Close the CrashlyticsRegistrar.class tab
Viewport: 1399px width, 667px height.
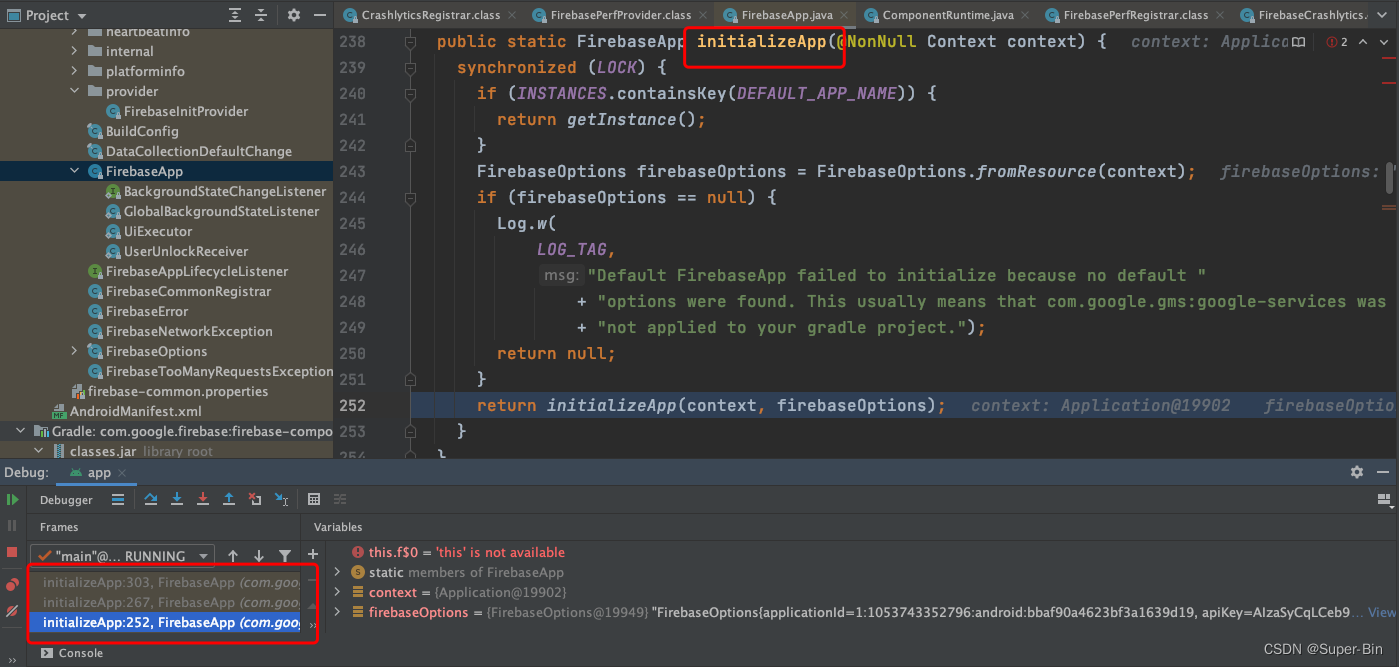(511, 15)
